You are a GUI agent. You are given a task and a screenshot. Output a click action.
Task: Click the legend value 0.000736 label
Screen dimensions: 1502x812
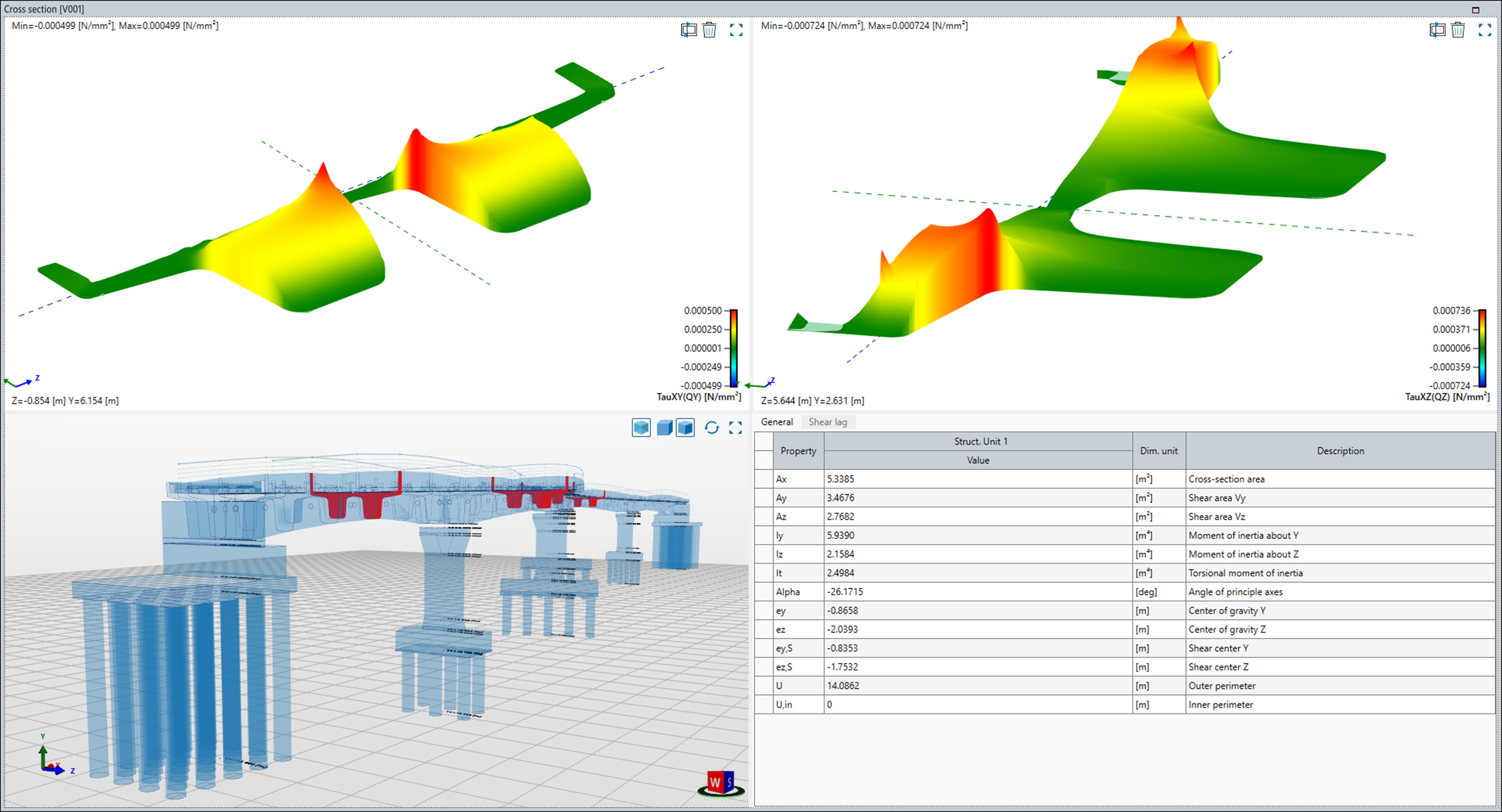pyautogui.click(x=1451, y=311)
